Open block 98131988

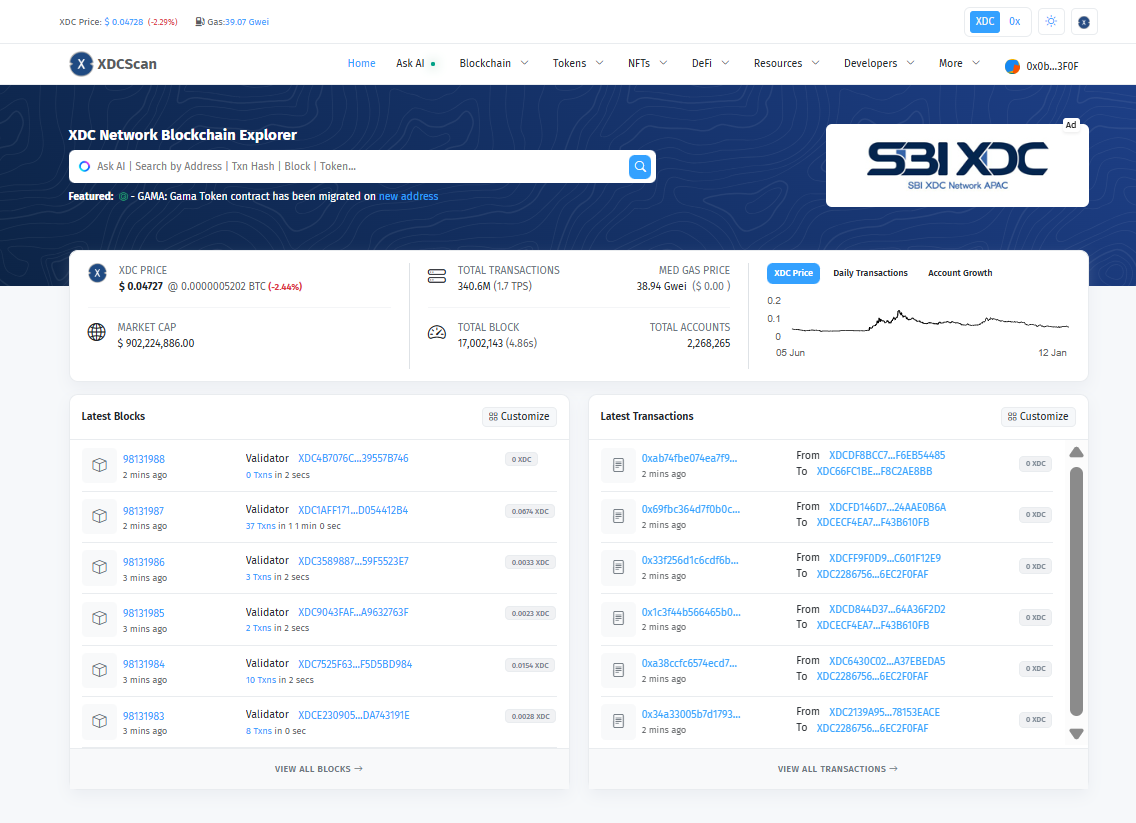(x=143, y=459)
